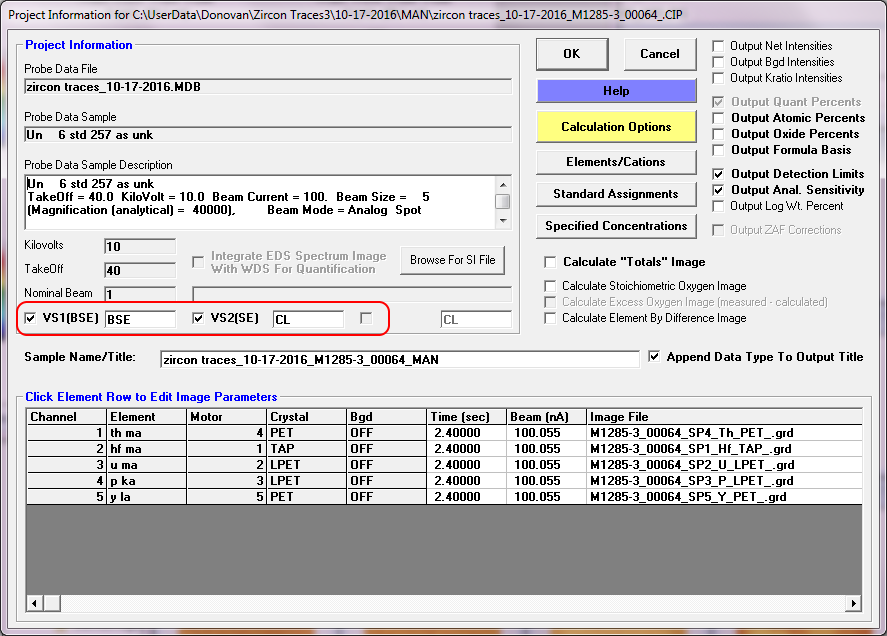This screenshot has width=887, height=636.
Task: Enable Output Net Intensities checkbox
Action: [719, 46]
